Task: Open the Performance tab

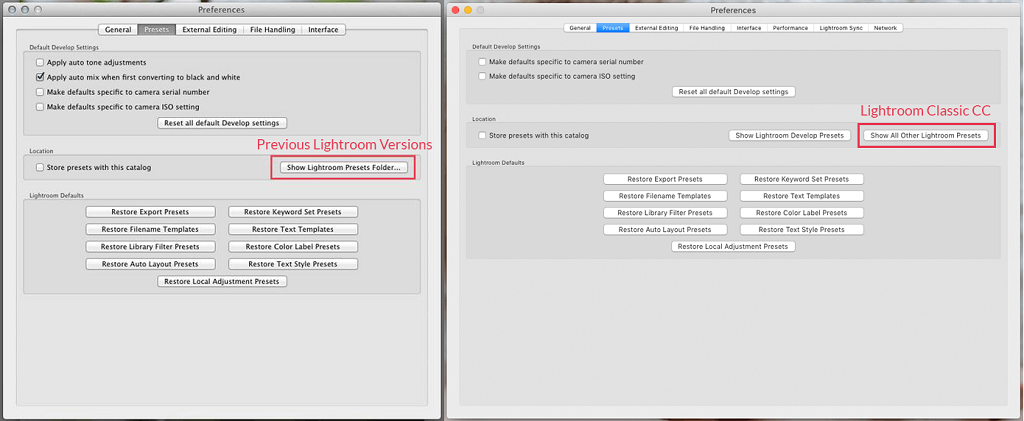Action: pyautogui.click(x=791, y=28)
